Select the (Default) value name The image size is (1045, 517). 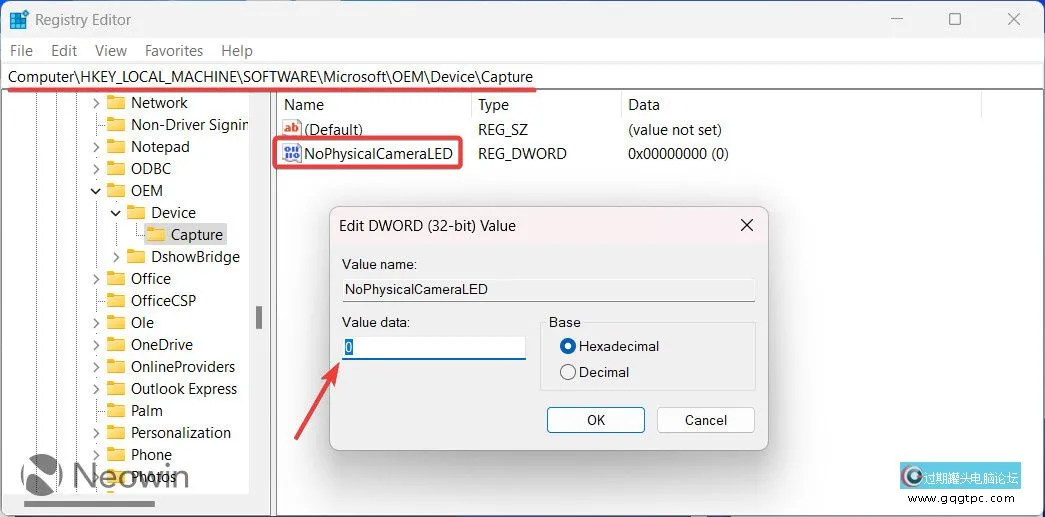[333, 129]
